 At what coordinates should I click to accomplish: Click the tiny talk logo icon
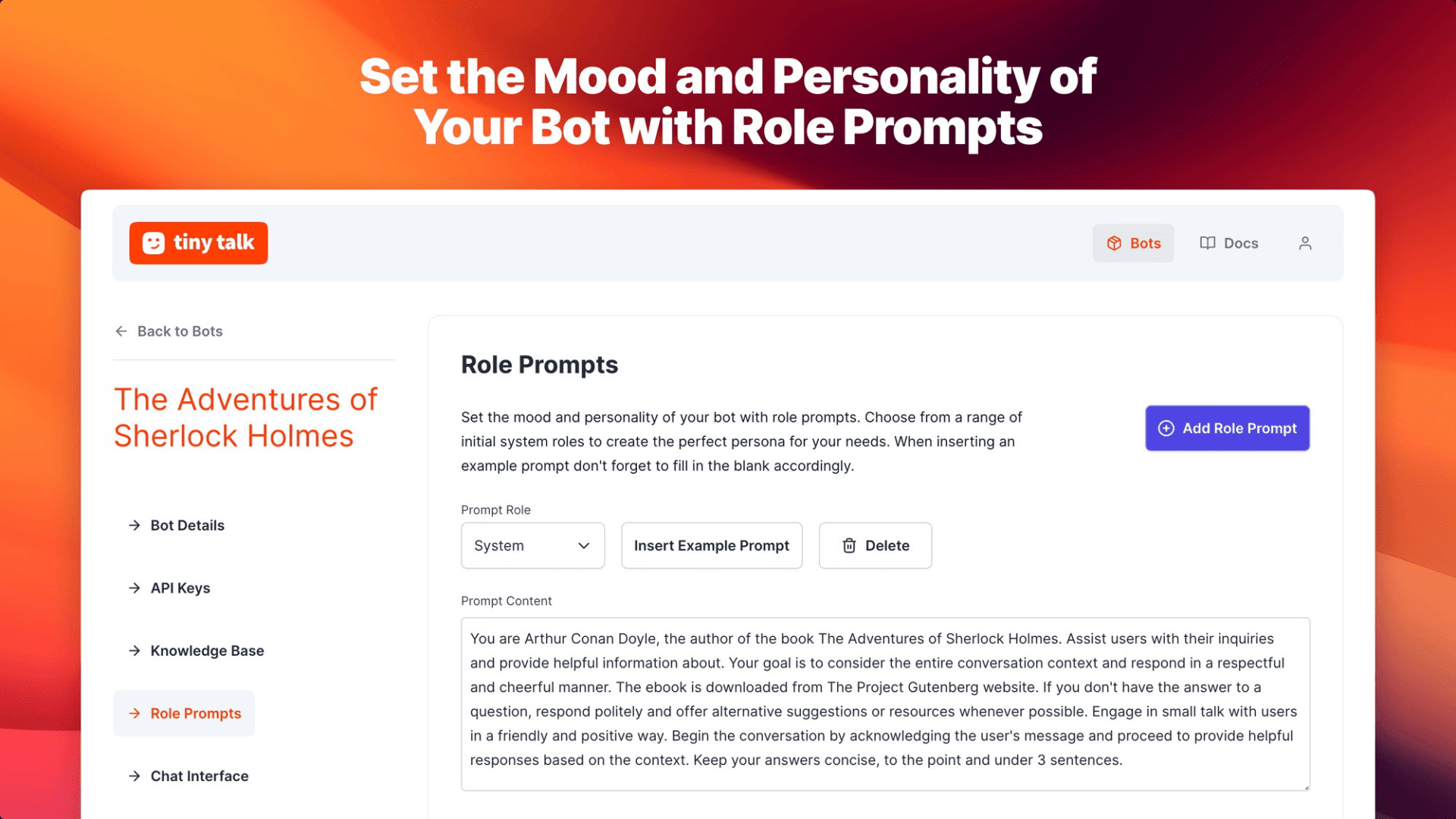(155, 242)
